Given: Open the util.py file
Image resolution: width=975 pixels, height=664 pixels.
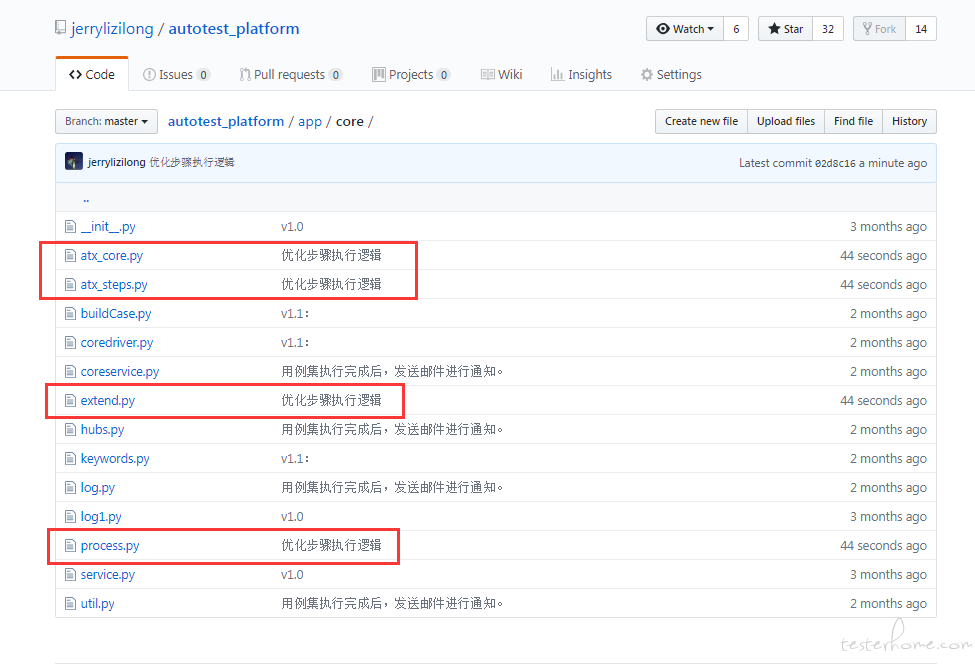Looking at the screenshot, I should click(98, 604).
